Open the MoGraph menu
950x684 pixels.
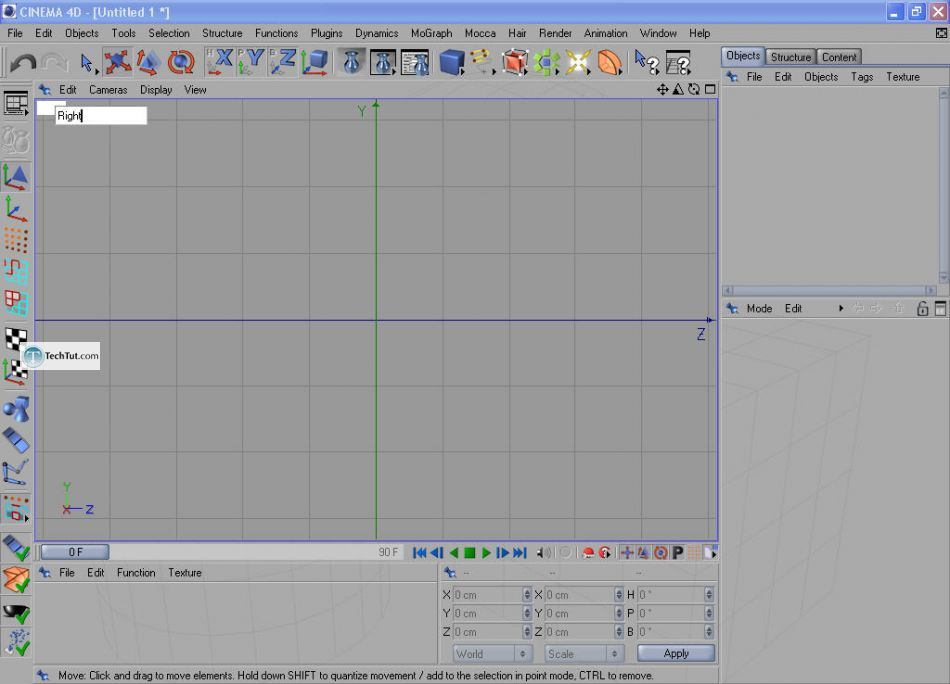(x=431, y=33)
